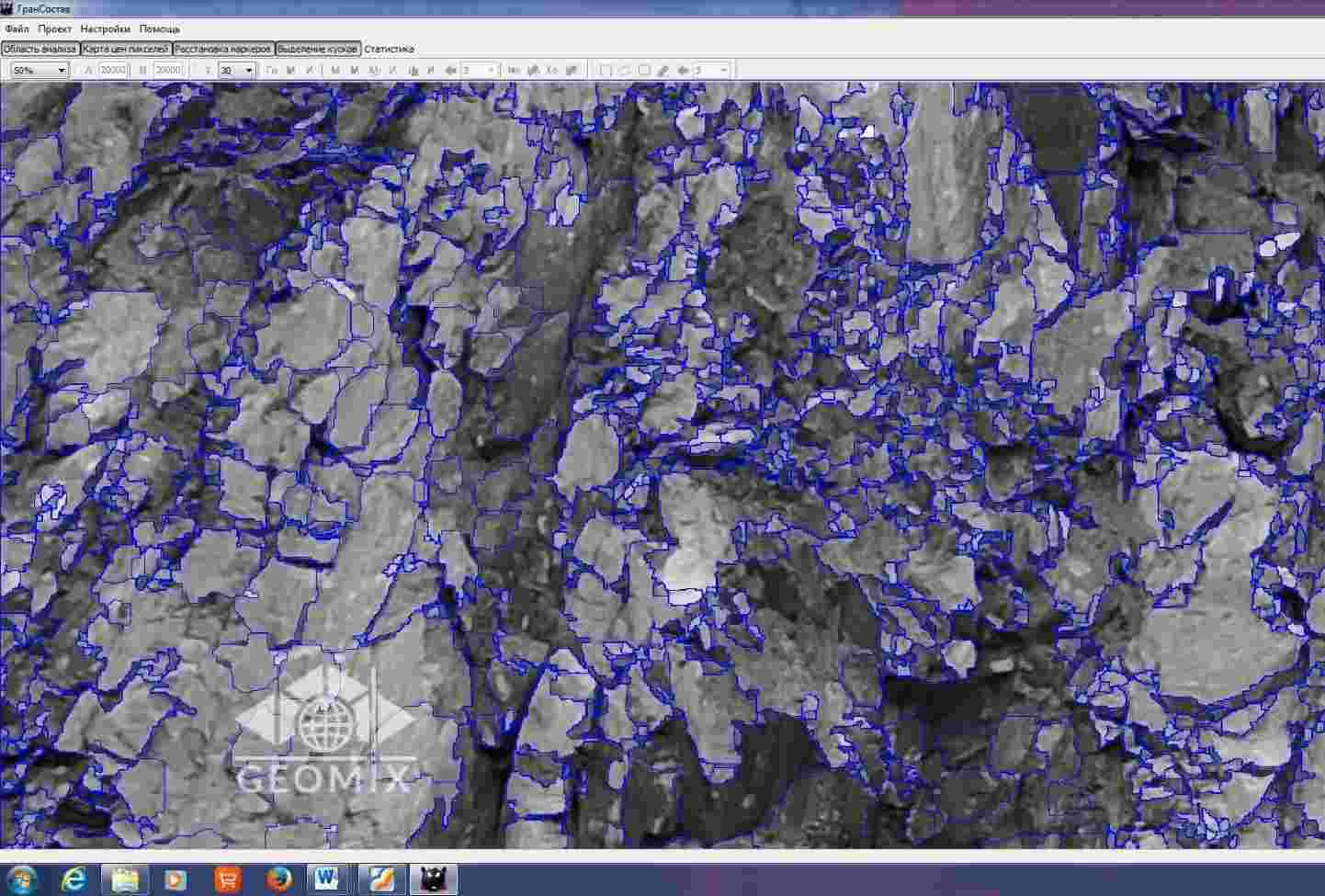The image size is (1325, 896).
Task: Click the black cat application taskbar icon
Action: [x=433, y=879]
